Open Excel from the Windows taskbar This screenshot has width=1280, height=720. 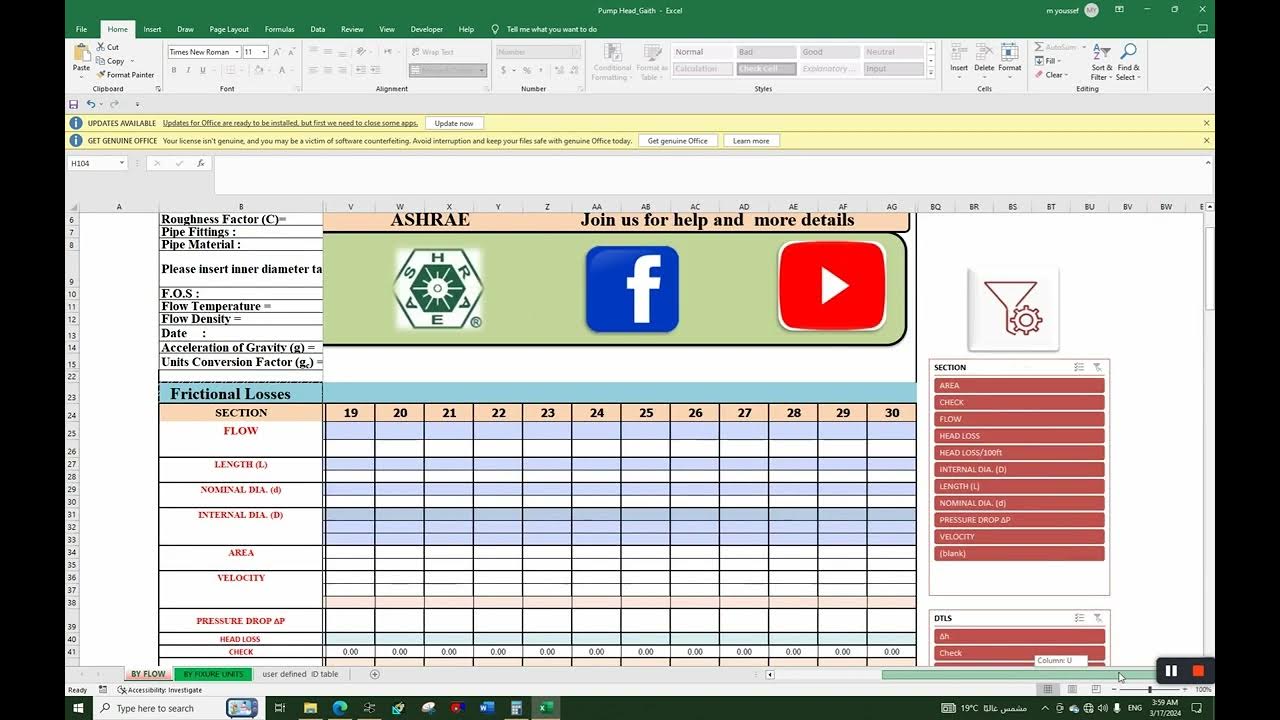coord(546,708)
